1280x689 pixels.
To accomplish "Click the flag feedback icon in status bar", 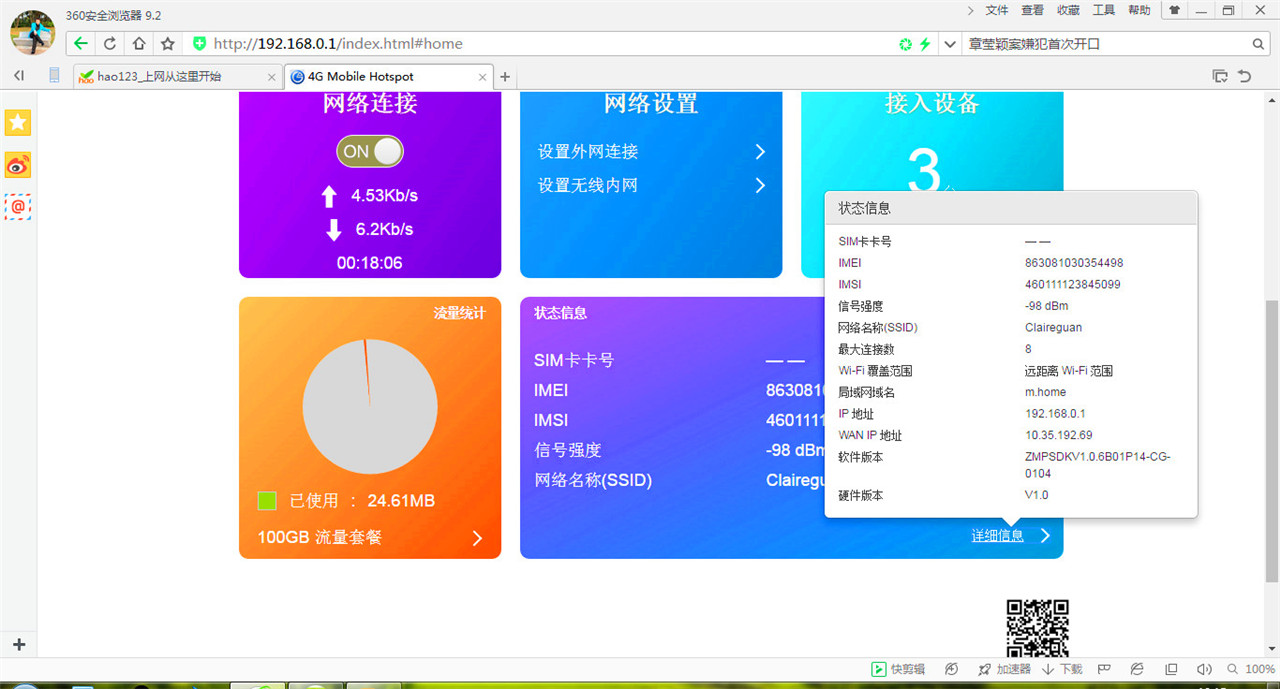I will pyautogui.click(x=1102, y=669).
